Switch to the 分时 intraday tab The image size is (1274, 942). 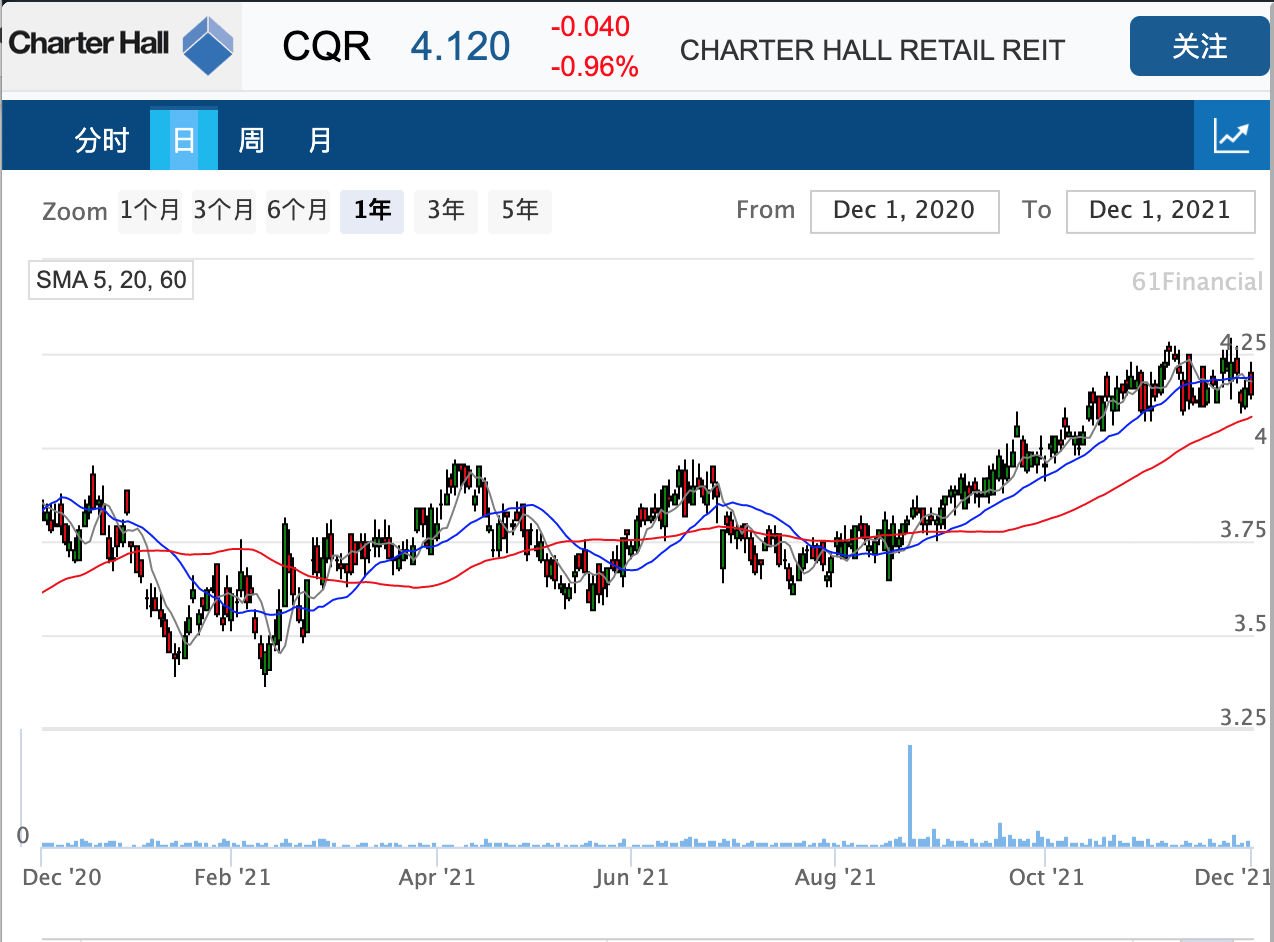pos(102,139)
